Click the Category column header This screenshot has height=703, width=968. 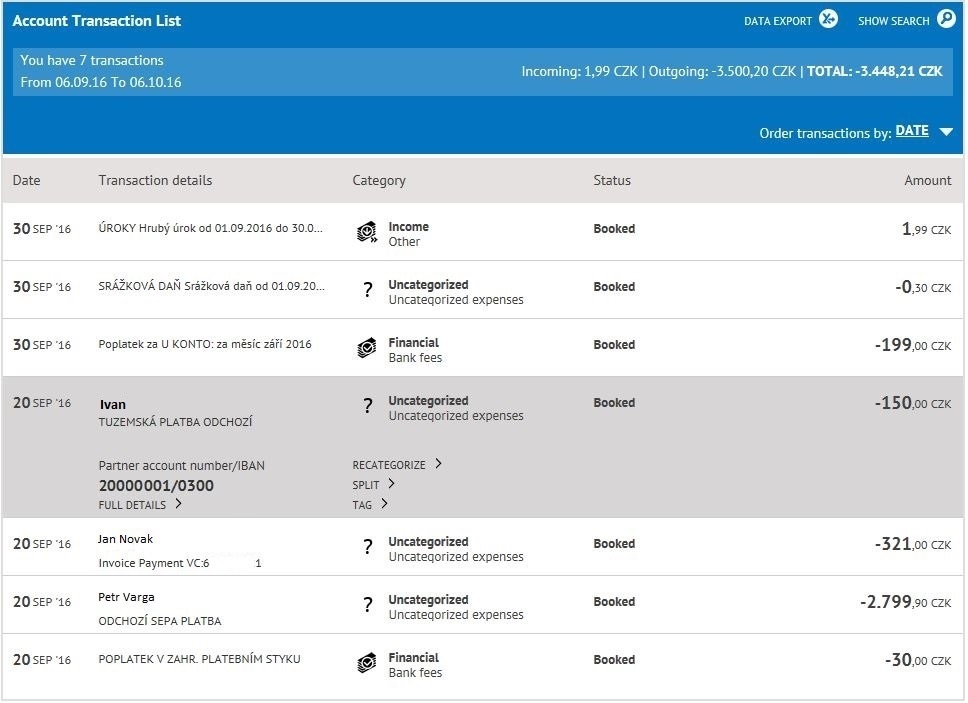point(379,180)
